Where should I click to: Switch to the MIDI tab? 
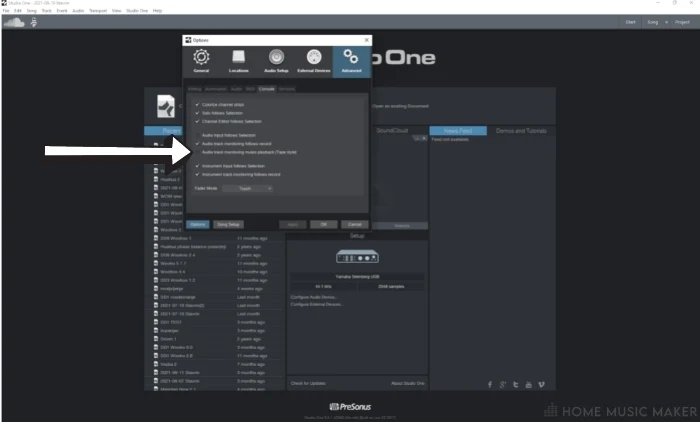coord(250,89)
